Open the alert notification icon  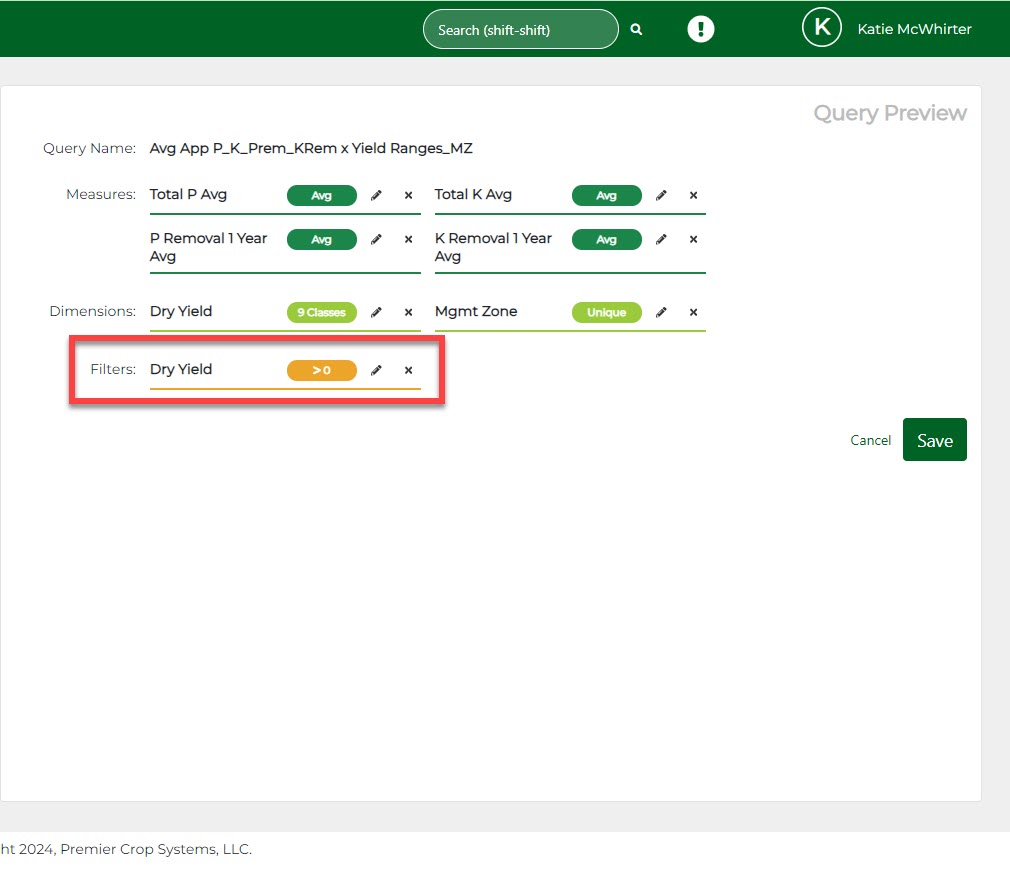point(701,29)
